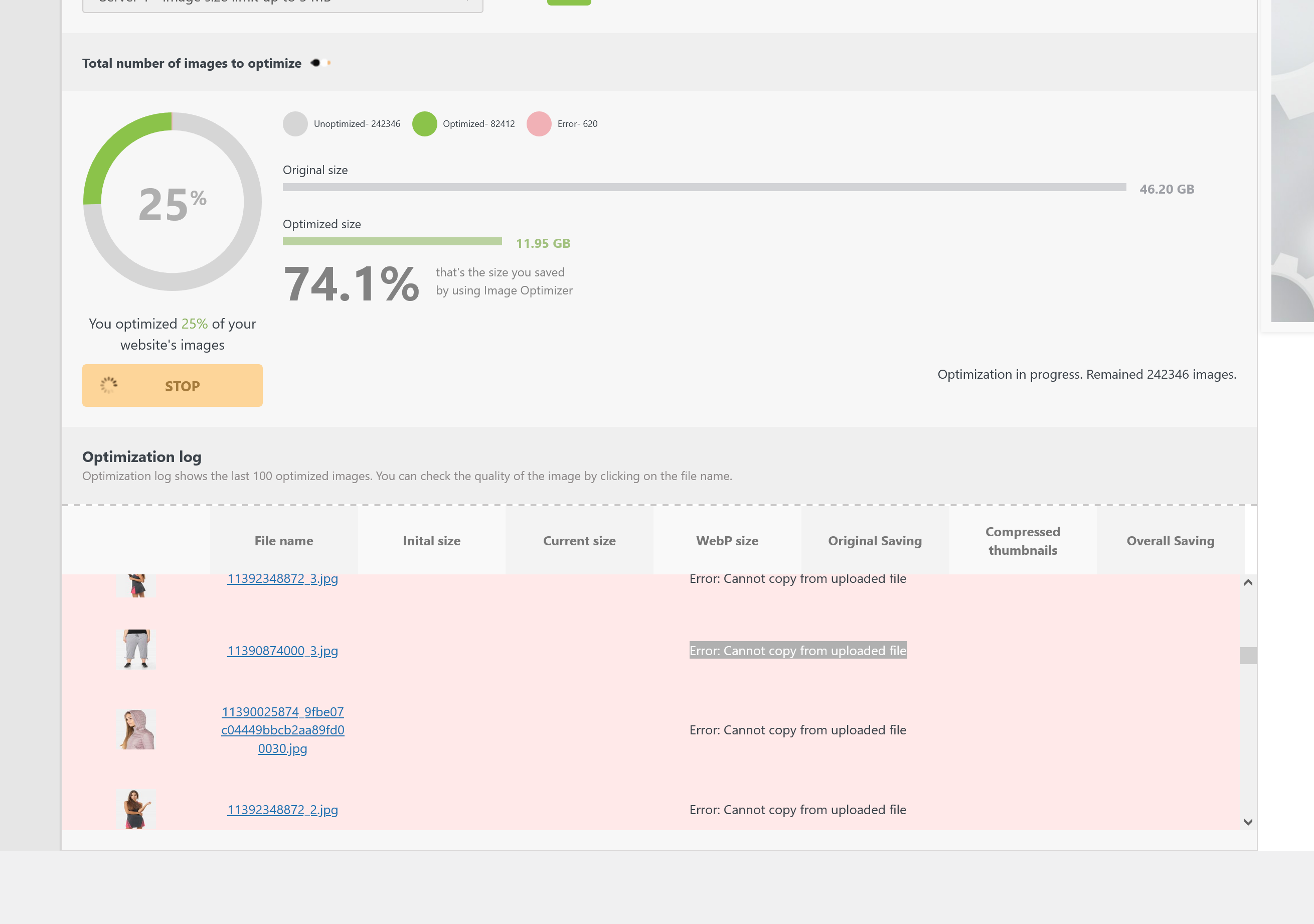1314x924 pixels.
Task: Click the 11.95 GB optimized size value
Action: tap(543, 243)
